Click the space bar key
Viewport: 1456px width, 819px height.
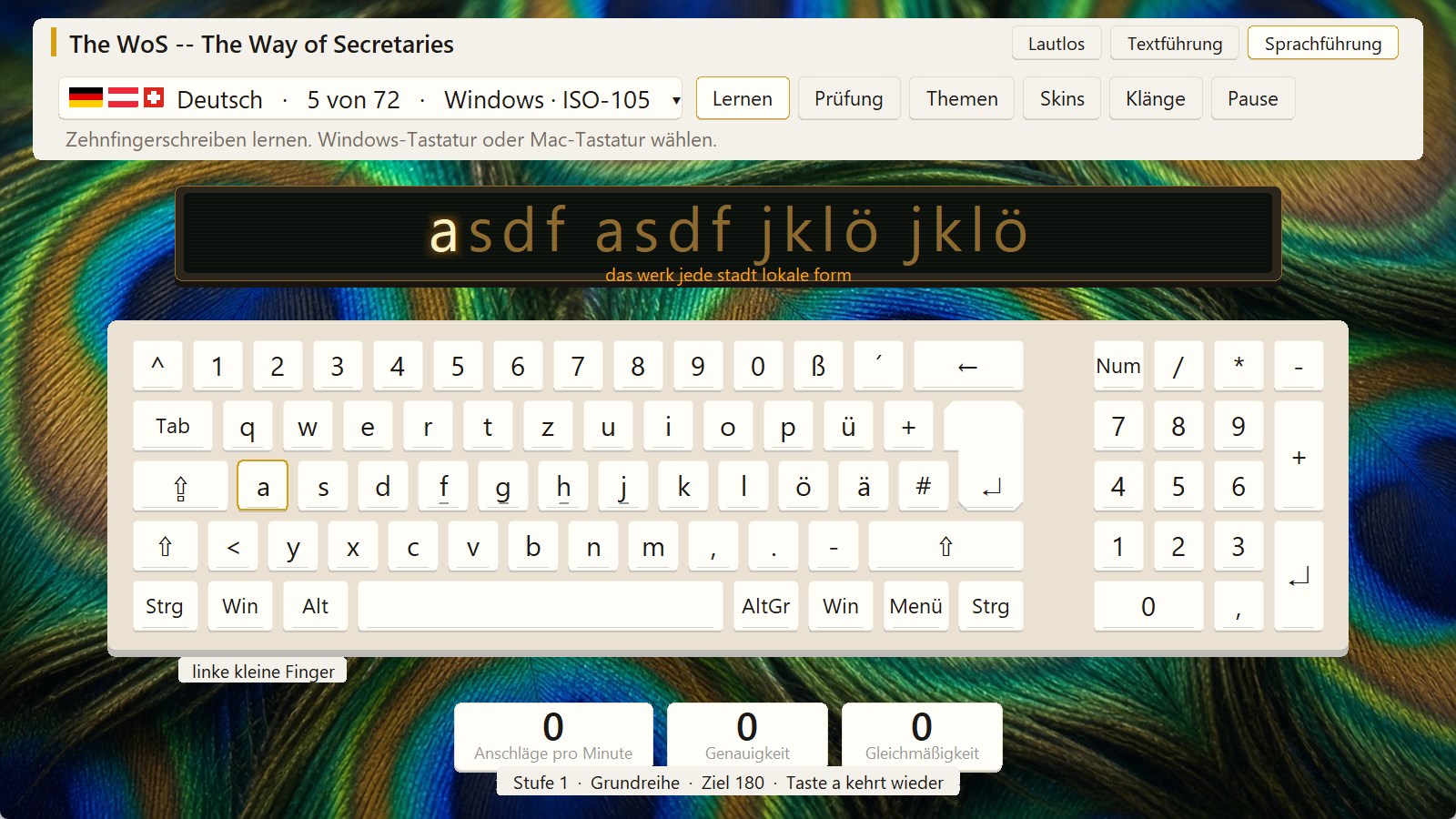pos(541,606)
